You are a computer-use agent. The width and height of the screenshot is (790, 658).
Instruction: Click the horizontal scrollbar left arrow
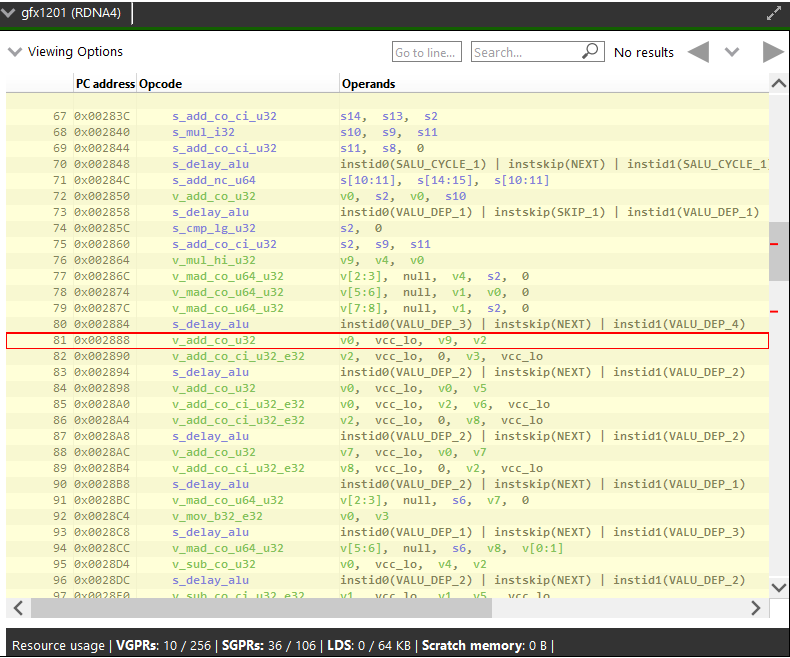(x=17, y=608)
